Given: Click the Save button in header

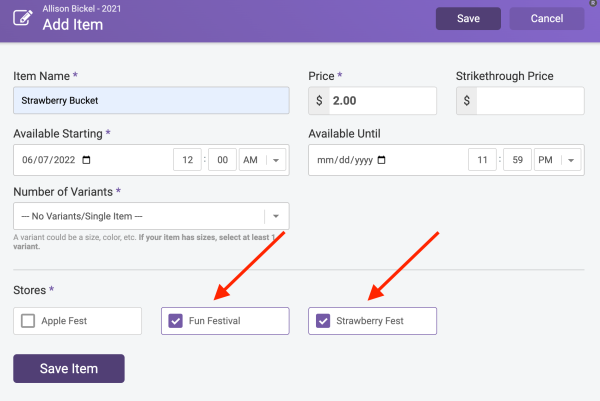Looking at the screenshot, I should pos(468,18).
